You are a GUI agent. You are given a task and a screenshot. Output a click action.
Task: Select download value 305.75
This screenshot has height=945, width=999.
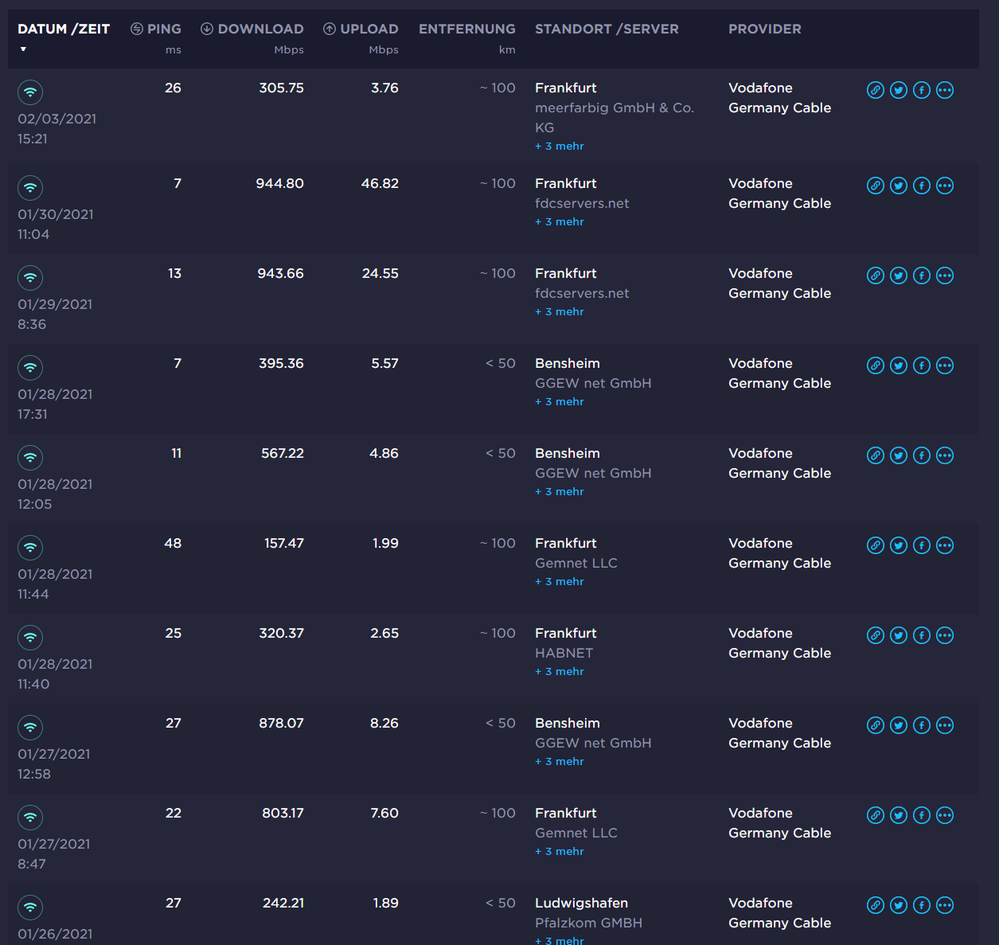pyautogui.click(x=281, y=88)
